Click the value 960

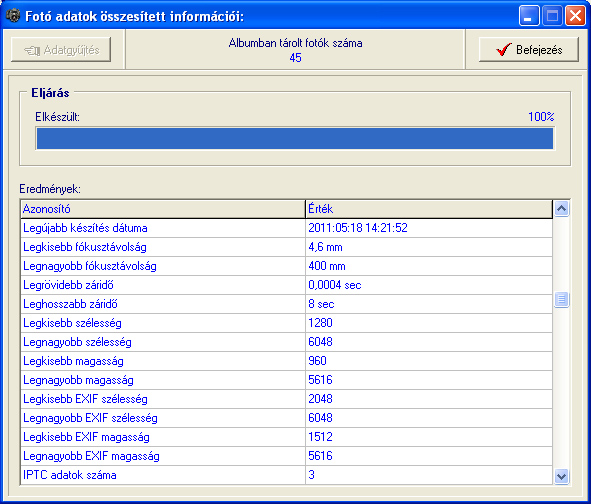coord(317,361)
